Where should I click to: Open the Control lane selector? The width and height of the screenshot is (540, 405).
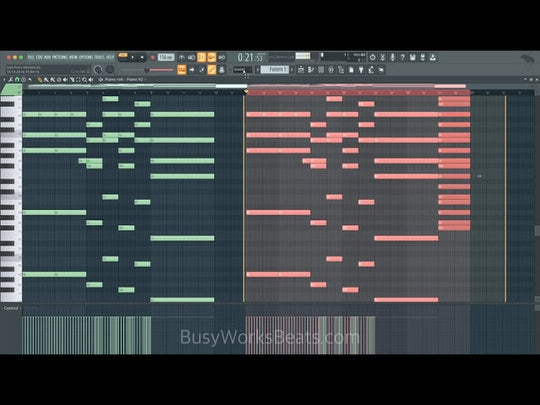[x=11, y=308]
